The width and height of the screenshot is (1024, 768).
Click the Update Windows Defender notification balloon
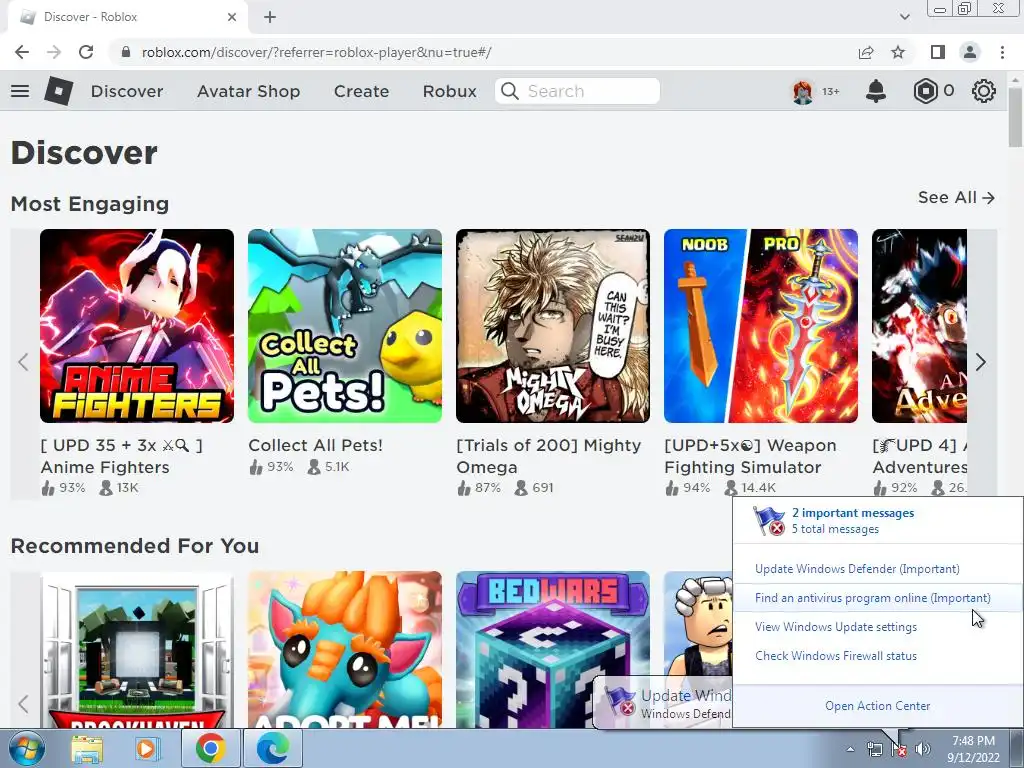click(x=662, y=704)
